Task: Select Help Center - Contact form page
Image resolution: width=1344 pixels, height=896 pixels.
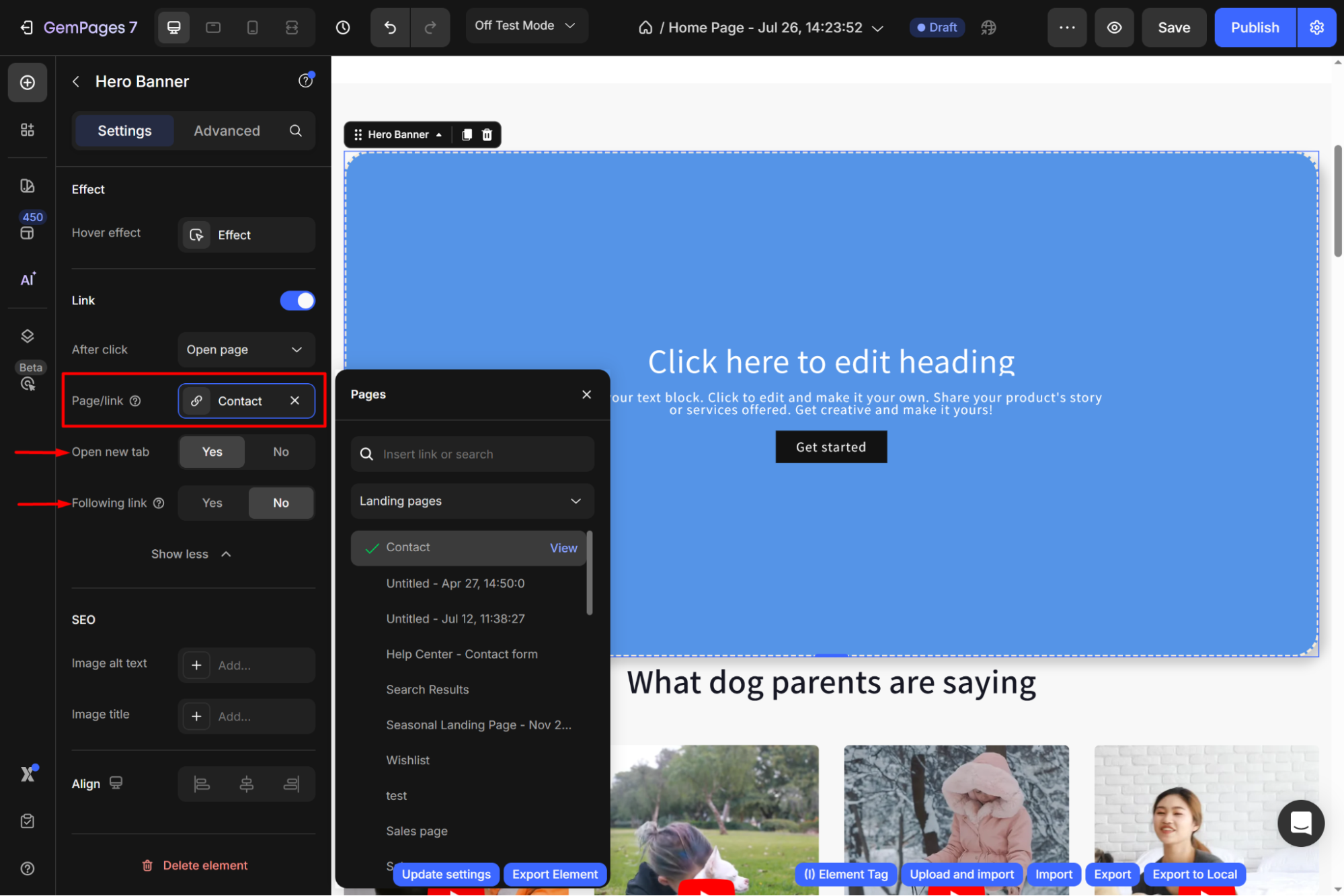Action: point(461,654)
